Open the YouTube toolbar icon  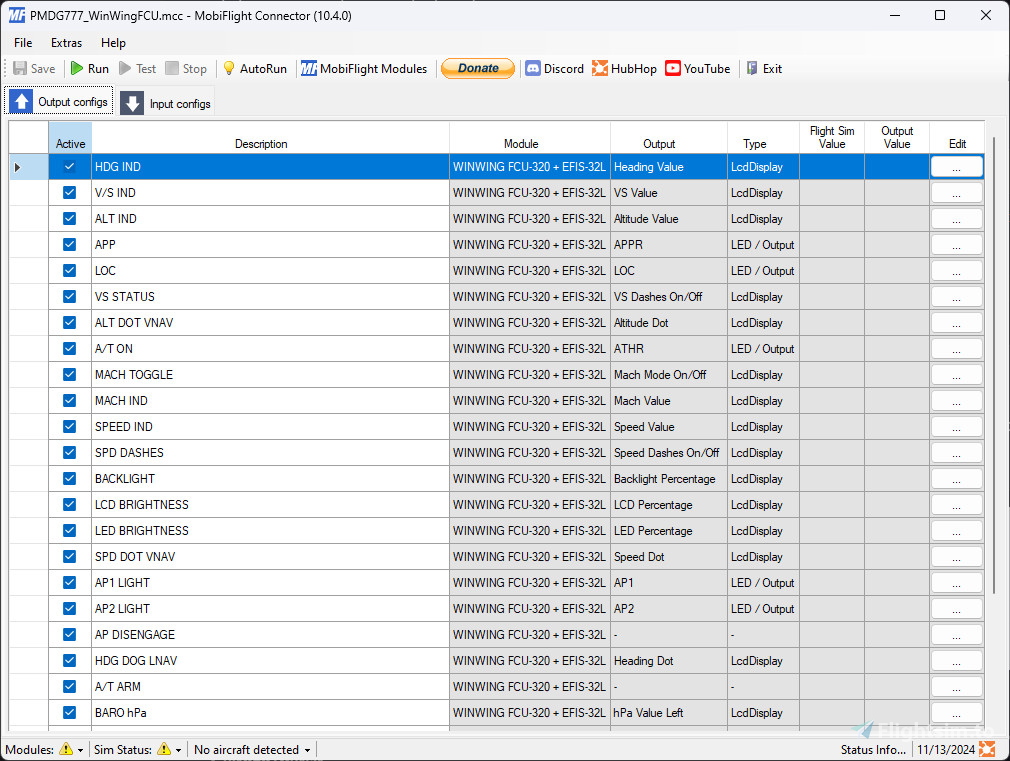click(673, 69)
